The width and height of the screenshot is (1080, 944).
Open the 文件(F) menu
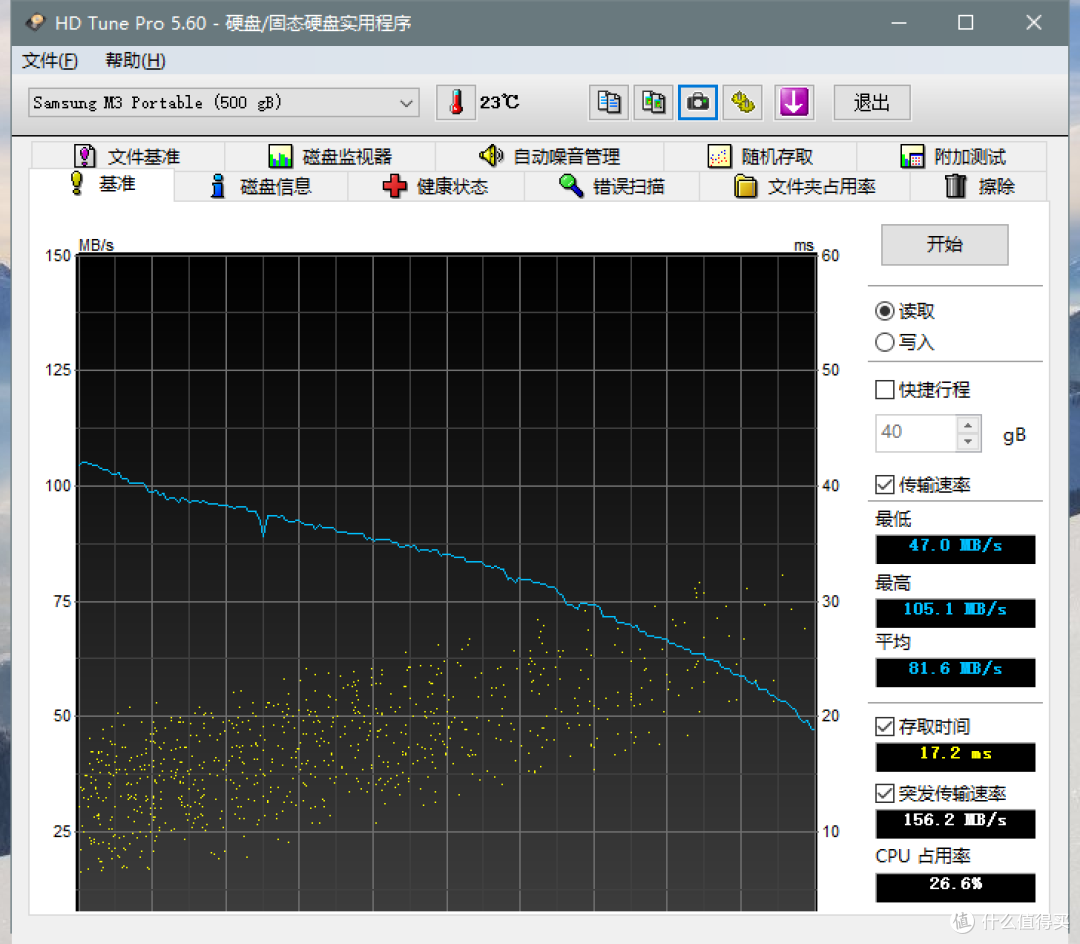click(50, 61)
